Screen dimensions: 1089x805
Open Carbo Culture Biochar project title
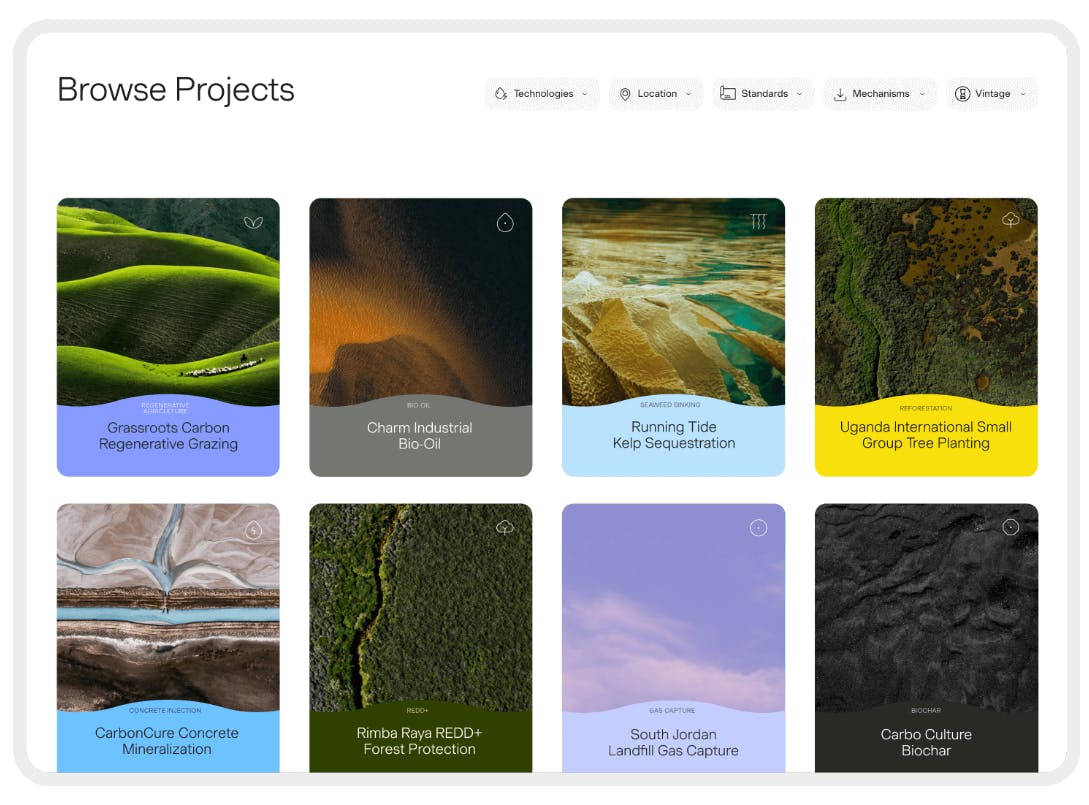point(926,742)
